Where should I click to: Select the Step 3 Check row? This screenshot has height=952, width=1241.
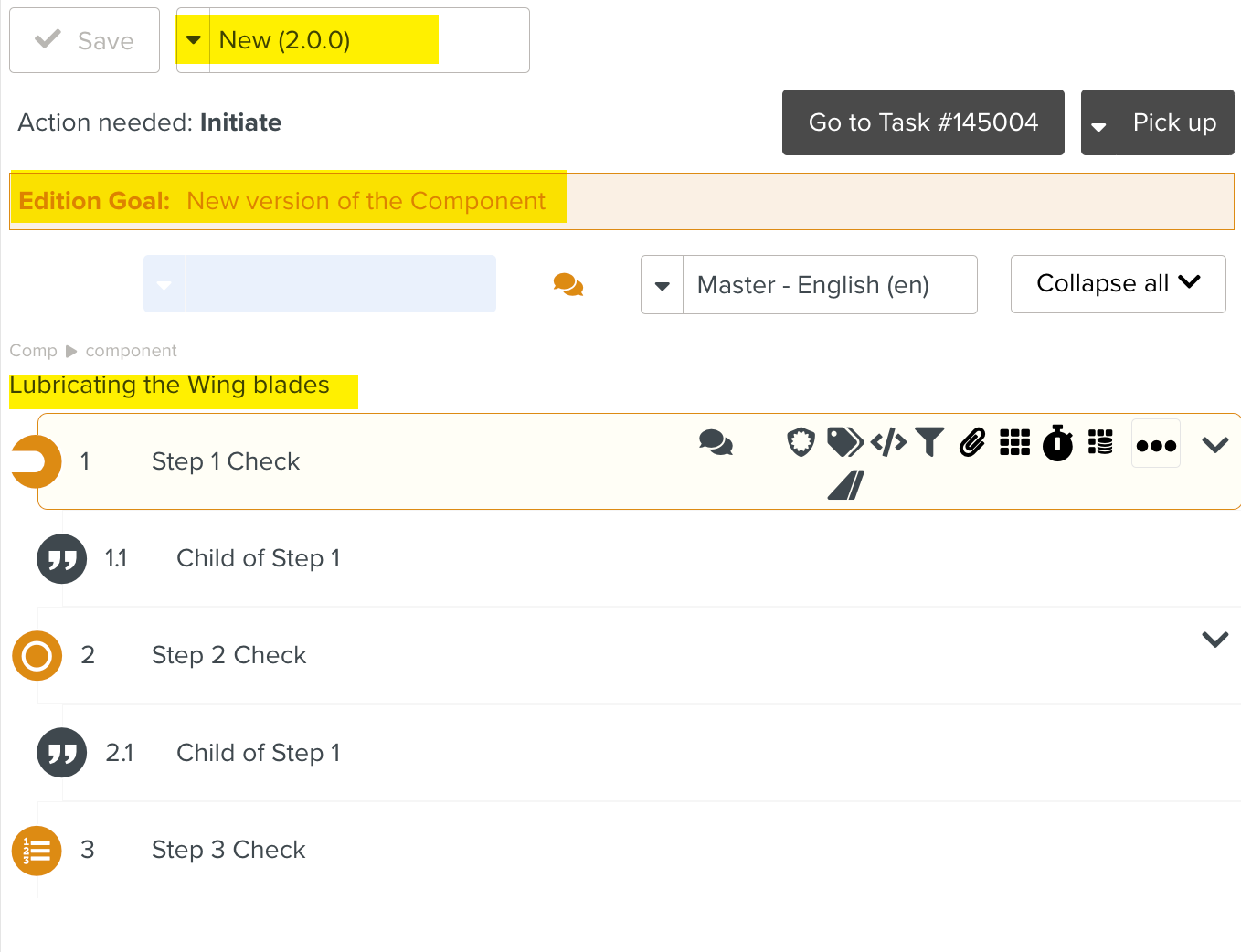[x=228, y=850]
